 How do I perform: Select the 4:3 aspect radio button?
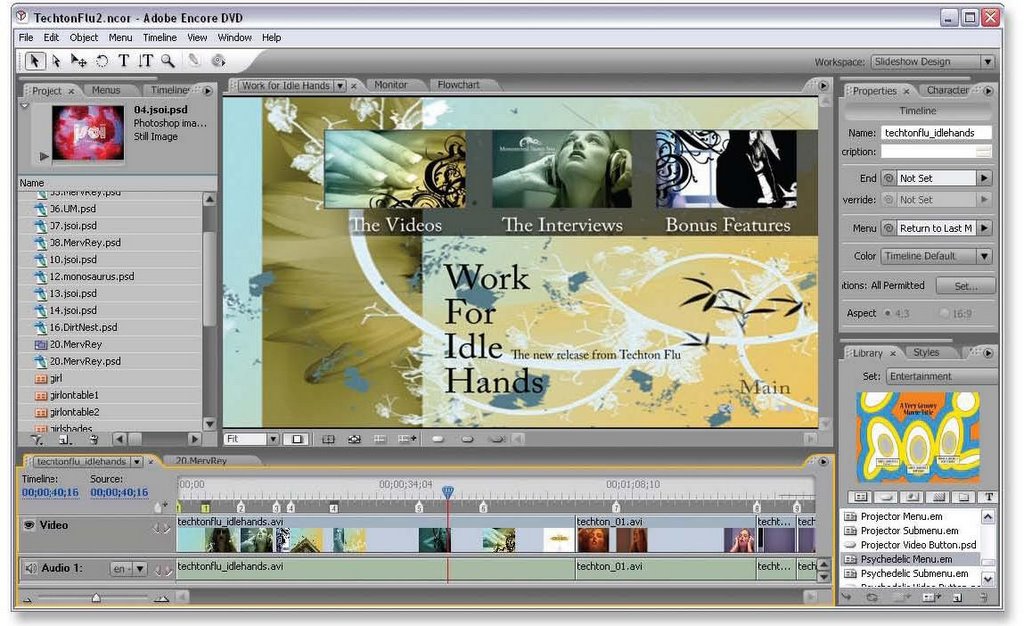pos(887,313)
